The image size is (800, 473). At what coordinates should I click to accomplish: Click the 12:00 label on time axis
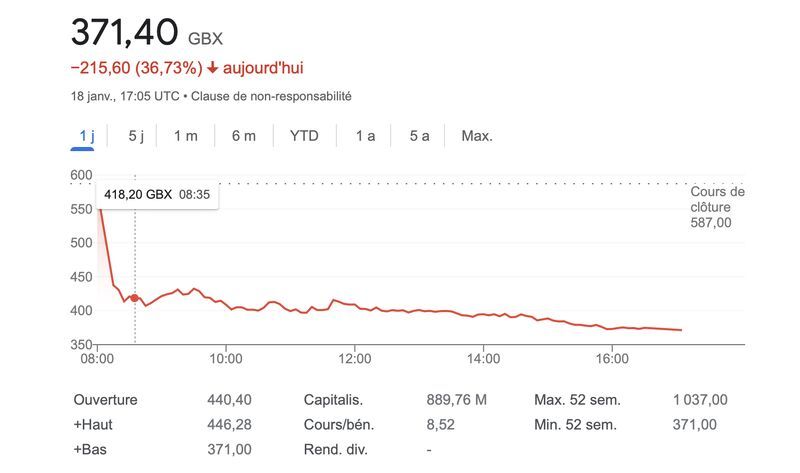pos(355,358)
